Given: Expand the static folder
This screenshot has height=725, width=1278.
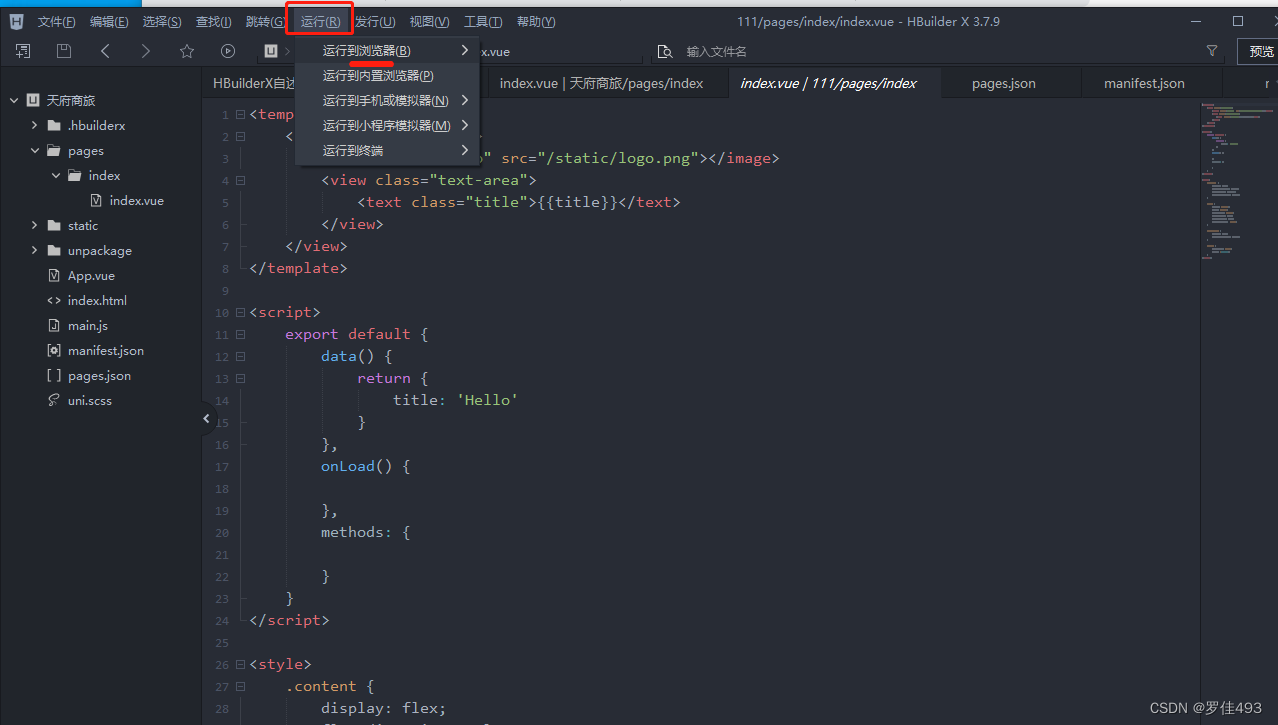Looking at the screenshot, I should coord(35,226).
